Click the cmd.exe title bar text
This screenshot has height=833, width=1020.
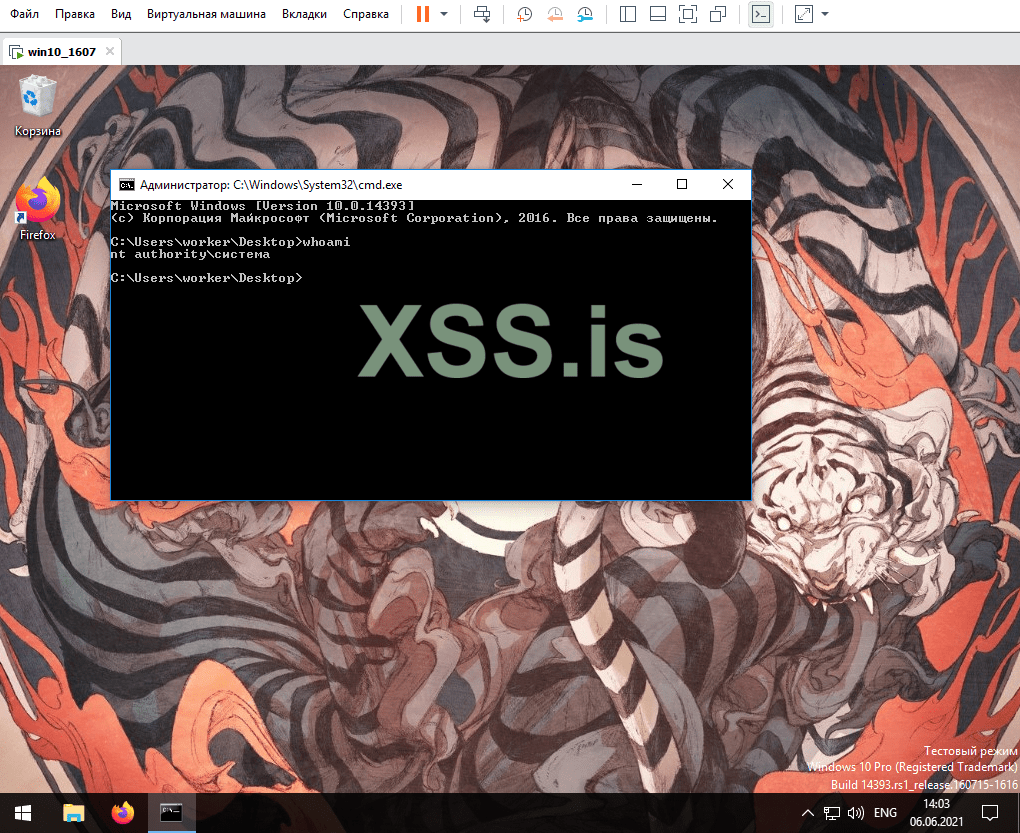coord(271,185)
